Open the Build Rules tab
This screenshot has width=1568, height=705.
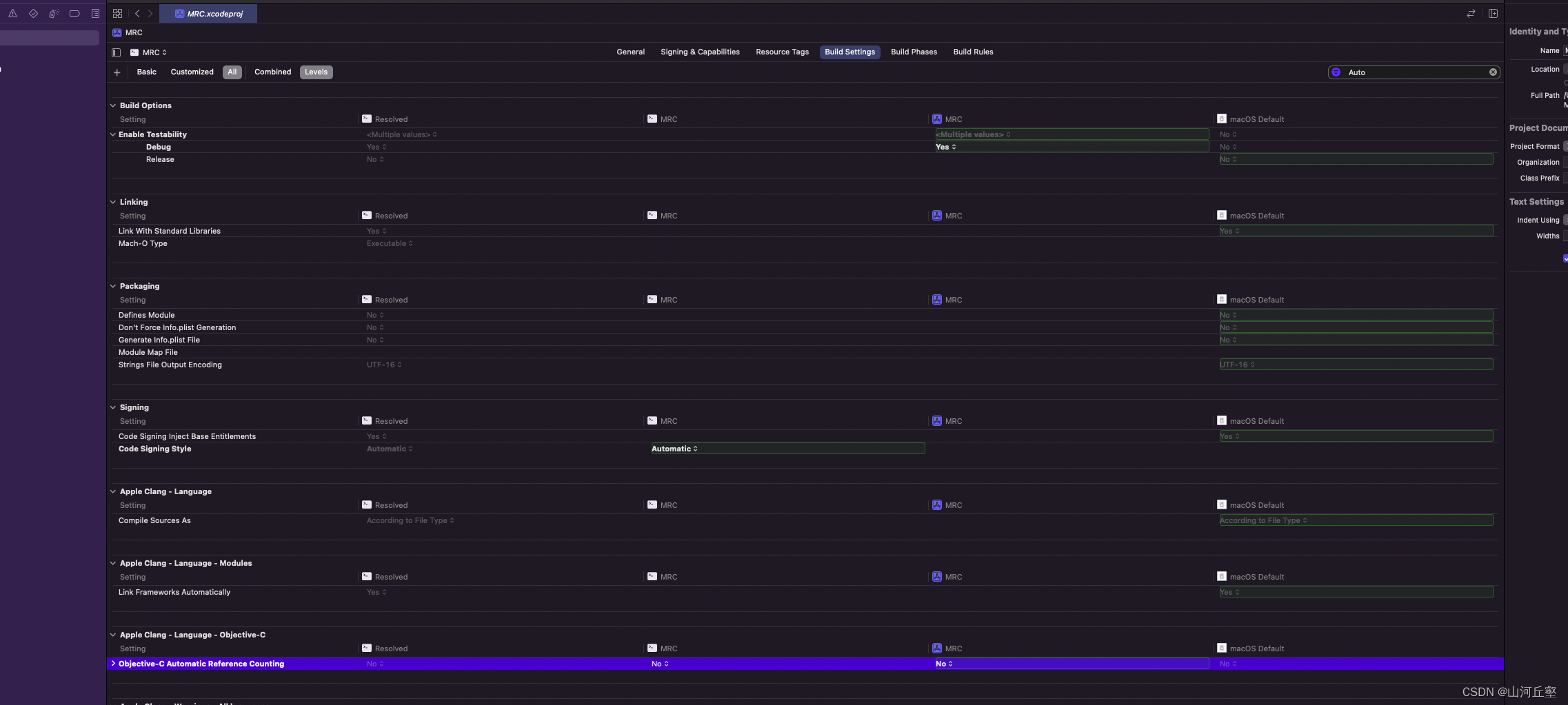[973, 52]
